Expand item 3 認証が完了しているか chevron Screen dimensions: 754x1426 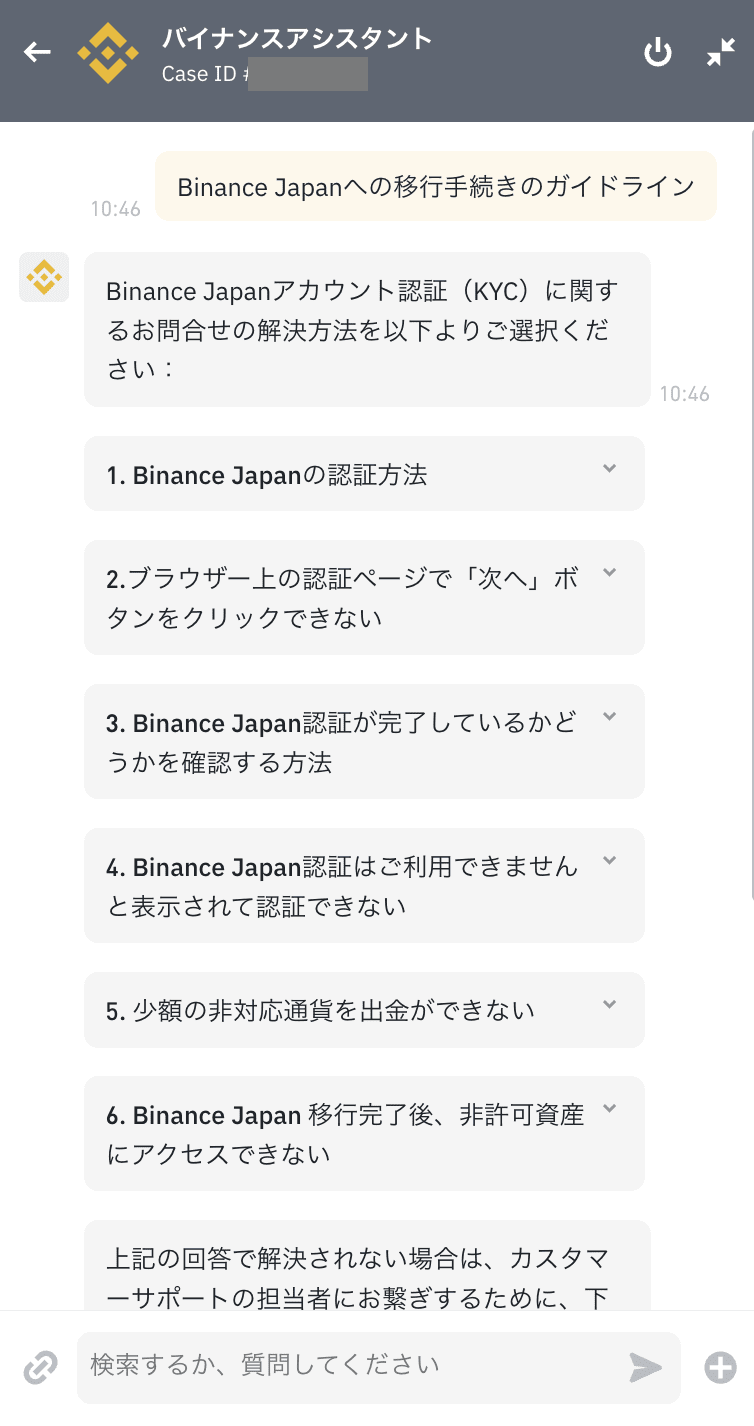610,716
